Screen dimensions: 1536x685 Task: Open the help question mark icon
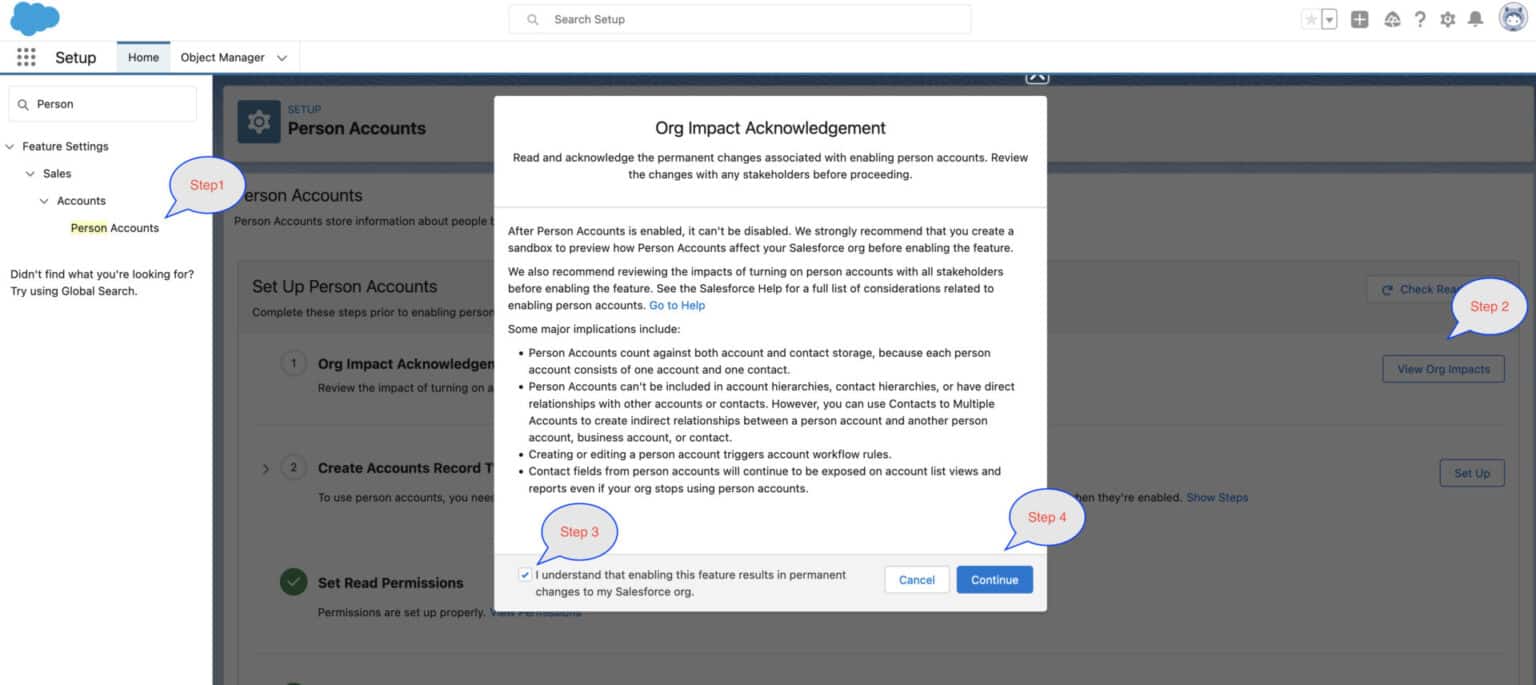(1419, 18)
